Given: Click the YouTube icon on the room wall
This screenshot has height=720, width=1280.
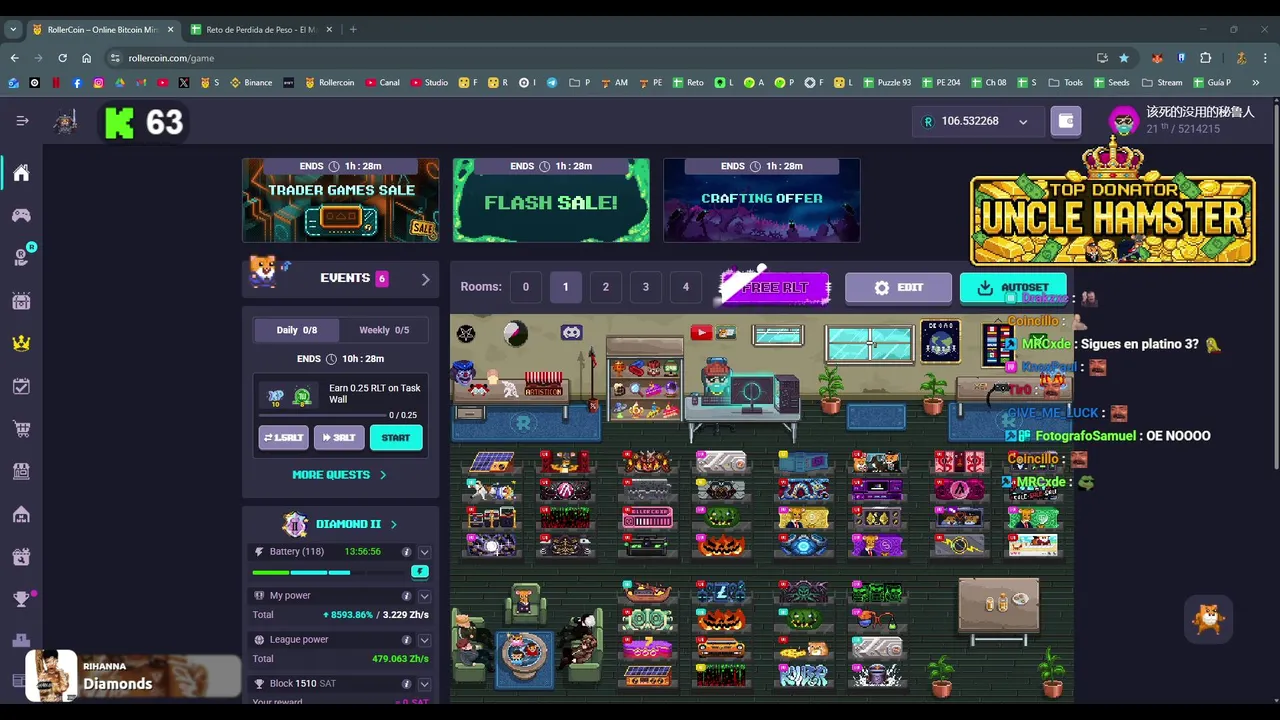Looking at the screenshot, I should pyautogui.click(x=701, y=332).
